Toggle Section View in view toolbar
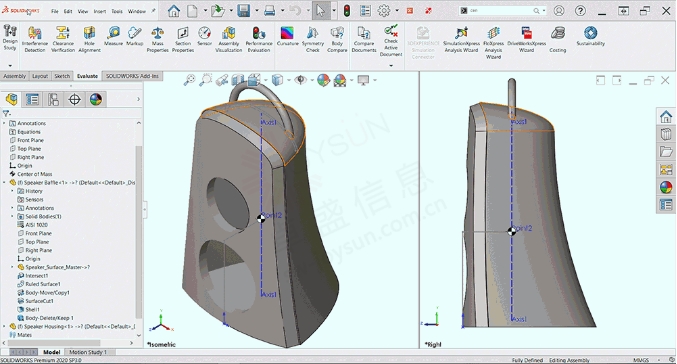Viewport: 677px width, 364px height. [x=237, y=80]
